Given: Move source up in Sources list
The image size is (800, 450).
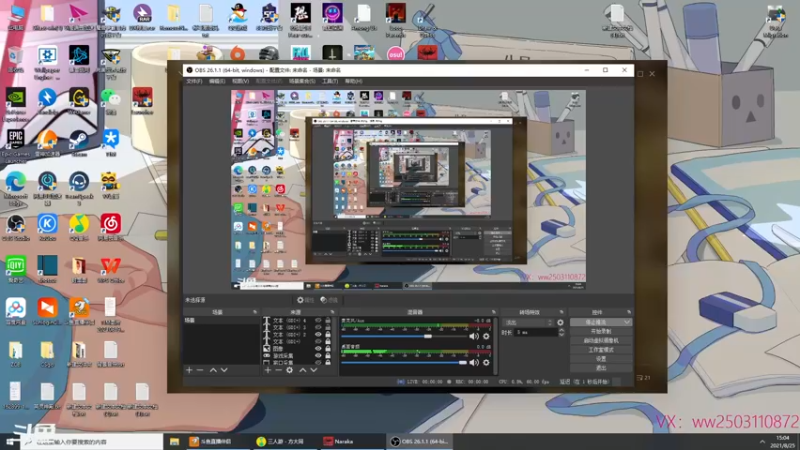Looking at the screenshot, I should 303,370.
